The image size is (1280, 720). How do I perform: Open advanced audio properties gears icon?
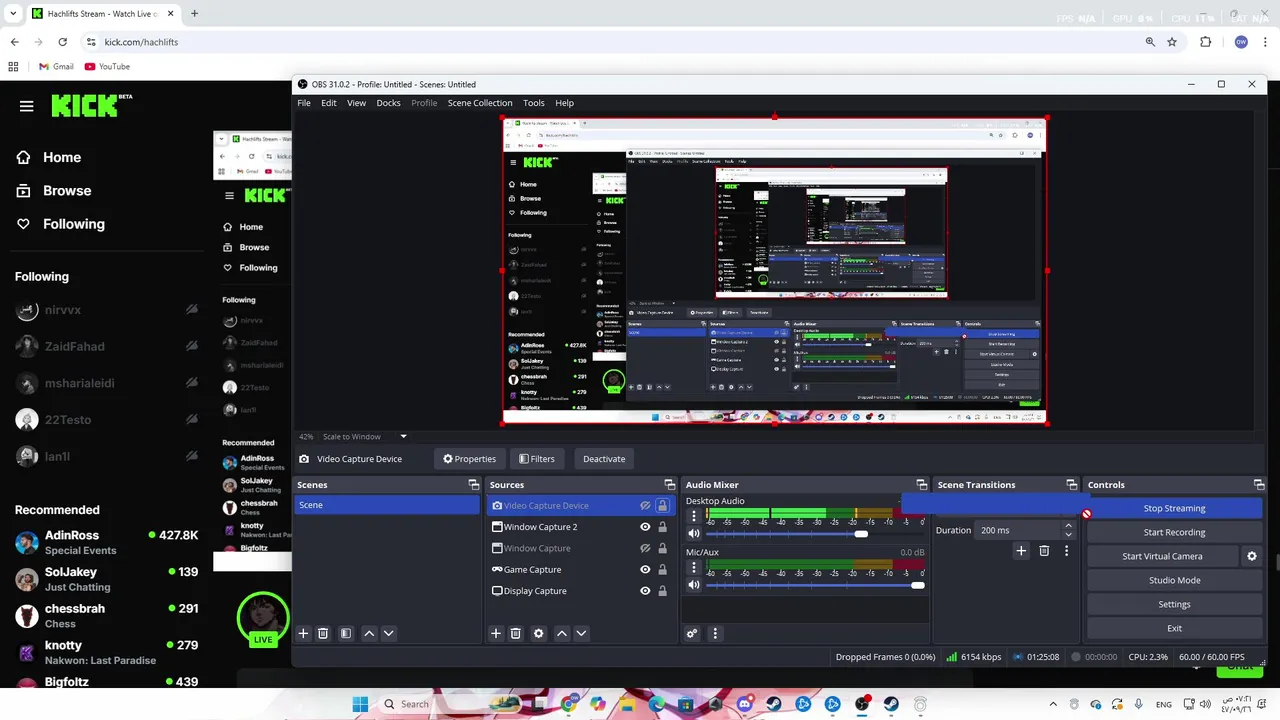tap(691, 633)
